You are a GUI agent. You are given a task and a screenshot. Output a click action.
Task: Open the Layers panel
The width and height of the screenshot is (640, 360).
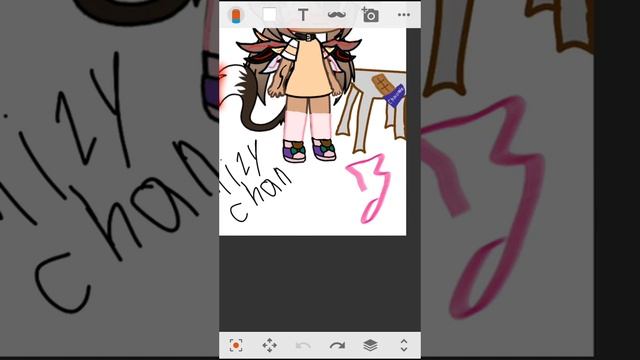pos(370,345)
